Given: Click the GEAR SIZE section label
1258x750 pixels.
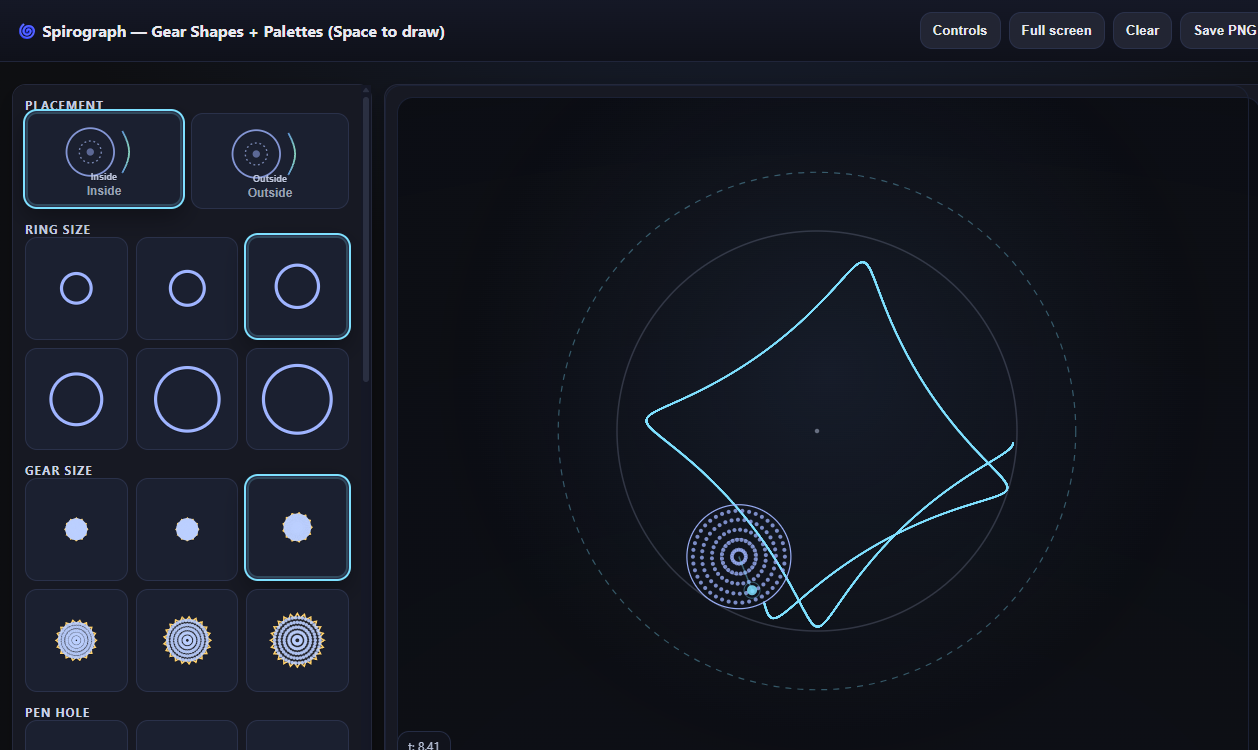Looking at the screenshot, I should click(x=59, y=471).
